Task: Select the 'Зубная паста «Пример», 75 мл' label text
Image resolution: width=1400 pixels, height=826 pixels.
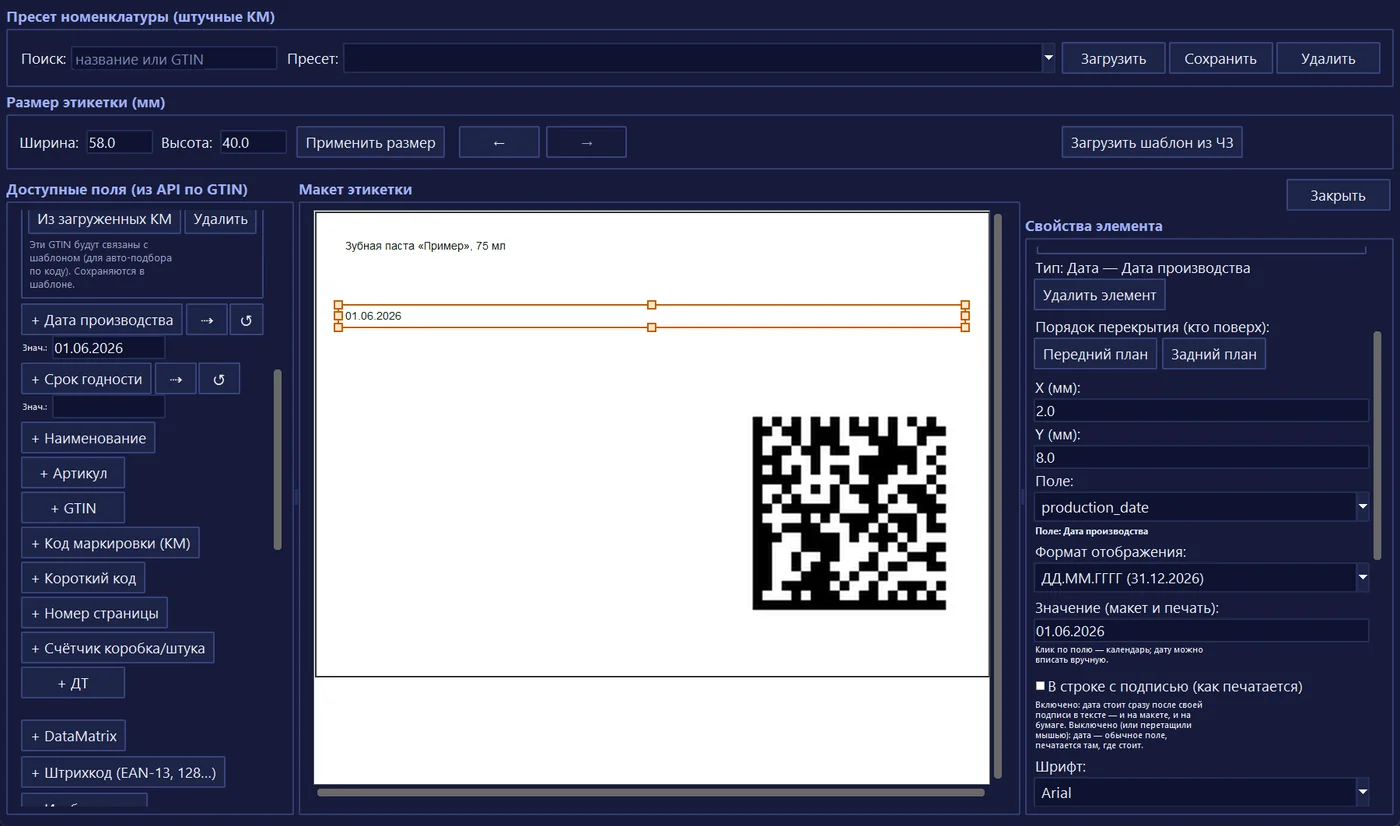Action: (425, 246)
